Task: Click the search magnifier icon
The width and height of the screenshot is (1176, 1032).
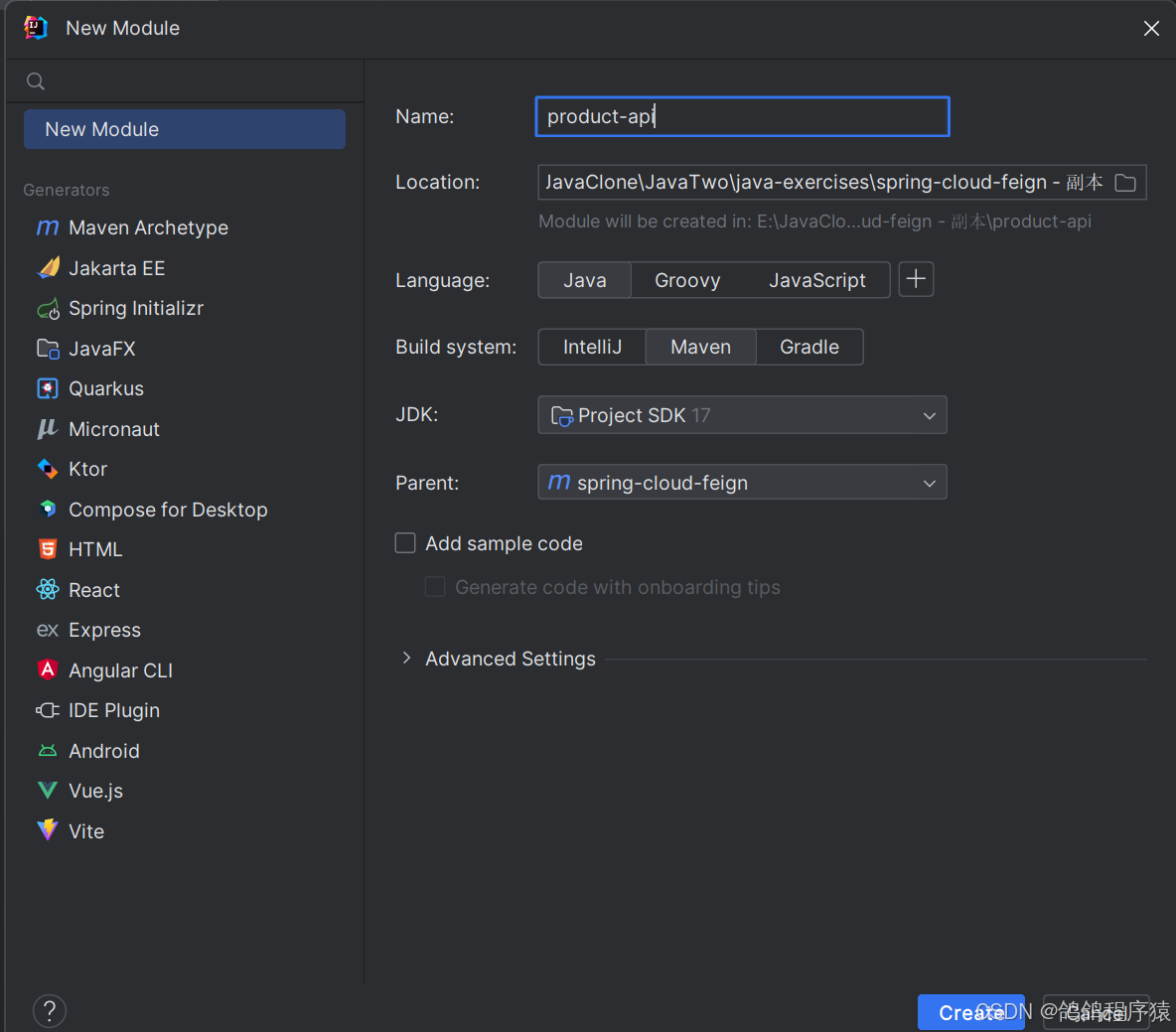Action: pos(35,81)
